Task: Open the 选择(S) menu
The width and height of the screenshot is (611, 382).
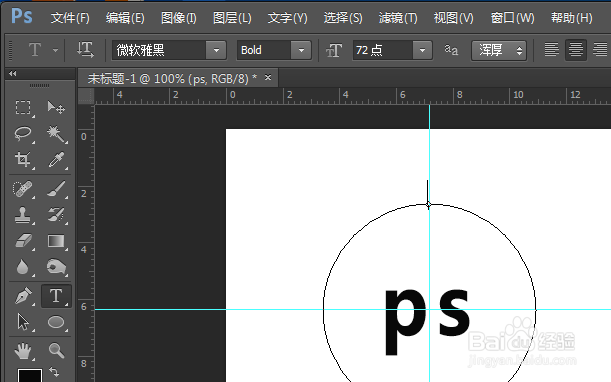Action: (343, 18)
